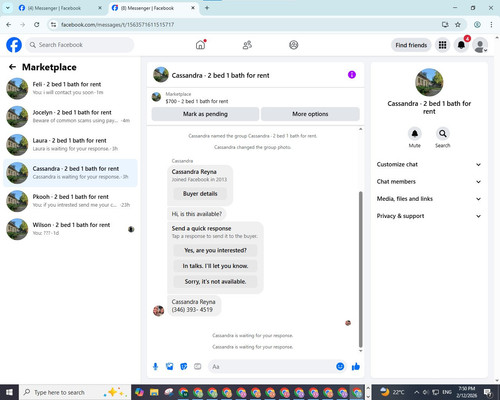The width and height of the screenshot is (500, 400).
Task: Expand Privacy & support section
Action: coord(429,216)
